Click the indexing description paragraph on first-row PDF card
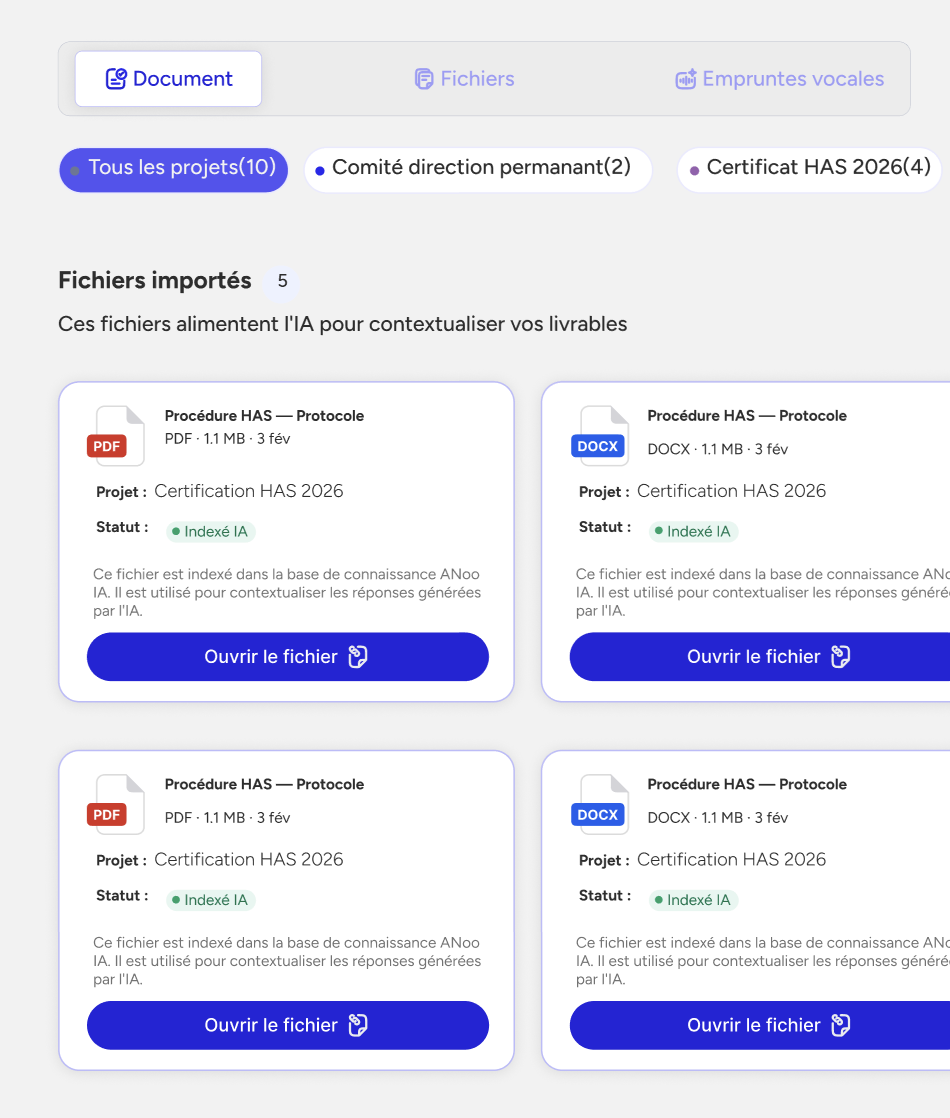This screenshot has height=1118, width=950. click(287, 593)
